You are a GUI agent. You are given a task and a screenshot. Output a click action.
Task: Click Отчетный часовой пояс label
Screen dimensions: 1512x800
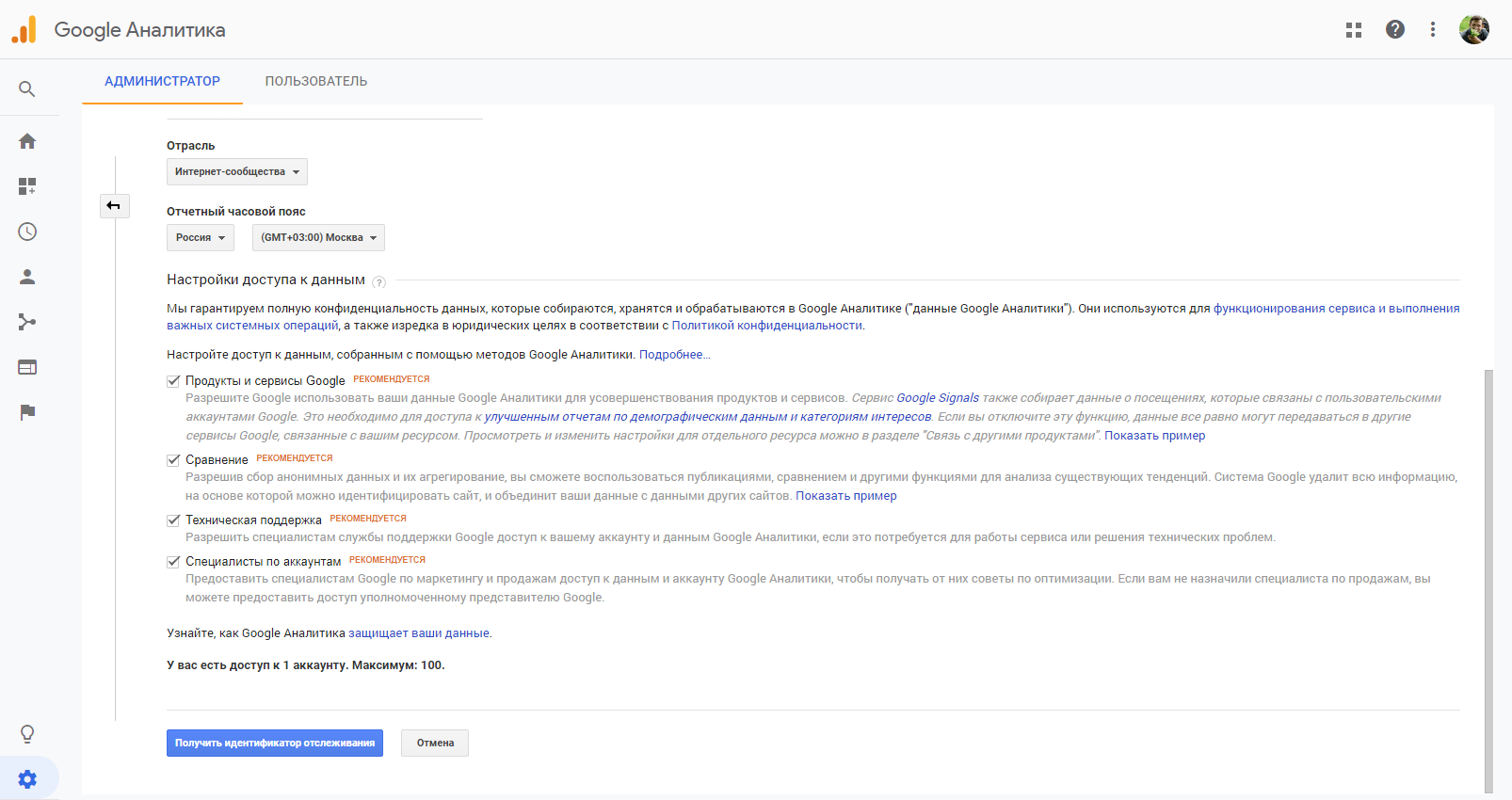click(236, 212)
